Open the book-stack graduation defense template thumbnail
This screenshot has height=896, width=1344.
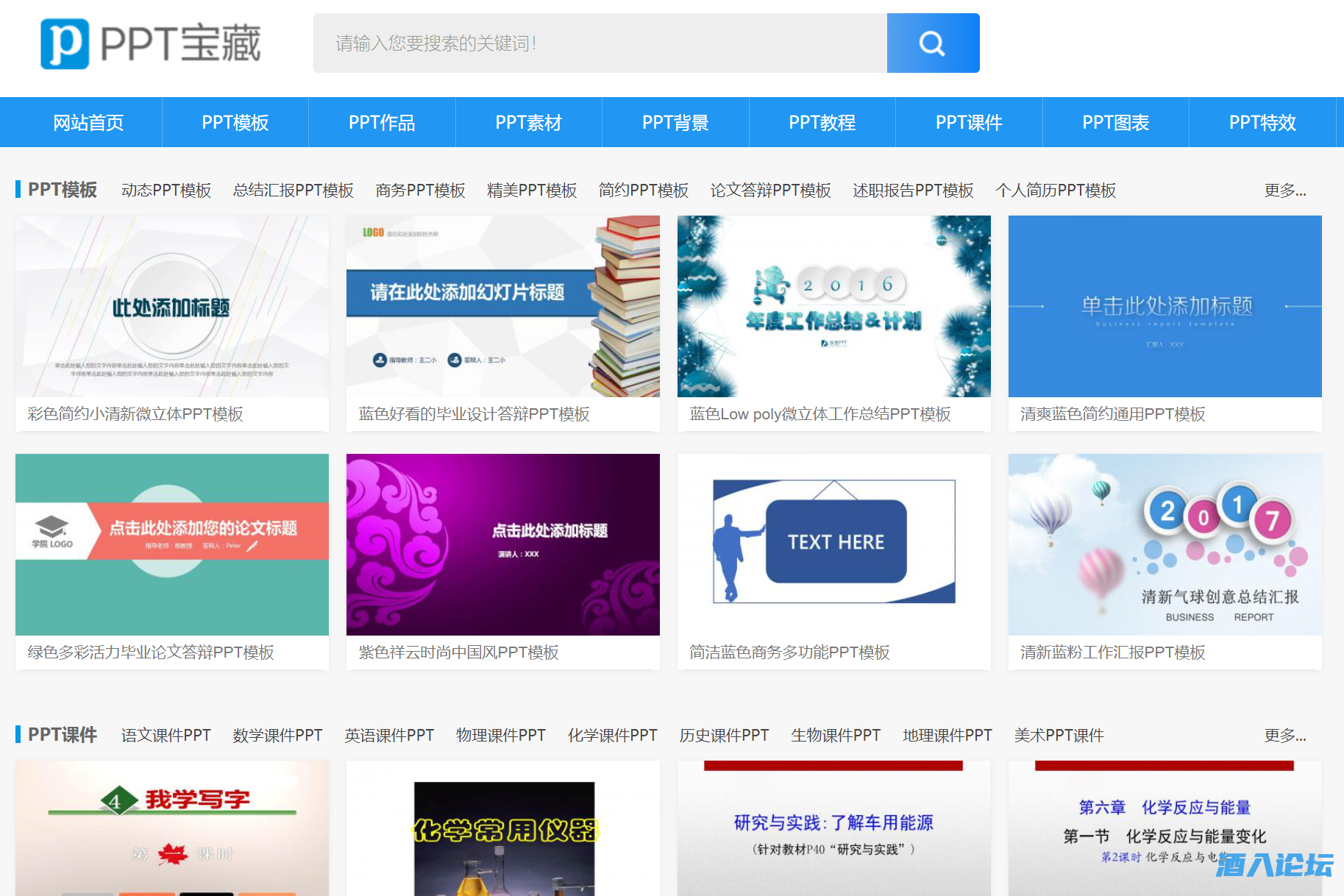502,306
